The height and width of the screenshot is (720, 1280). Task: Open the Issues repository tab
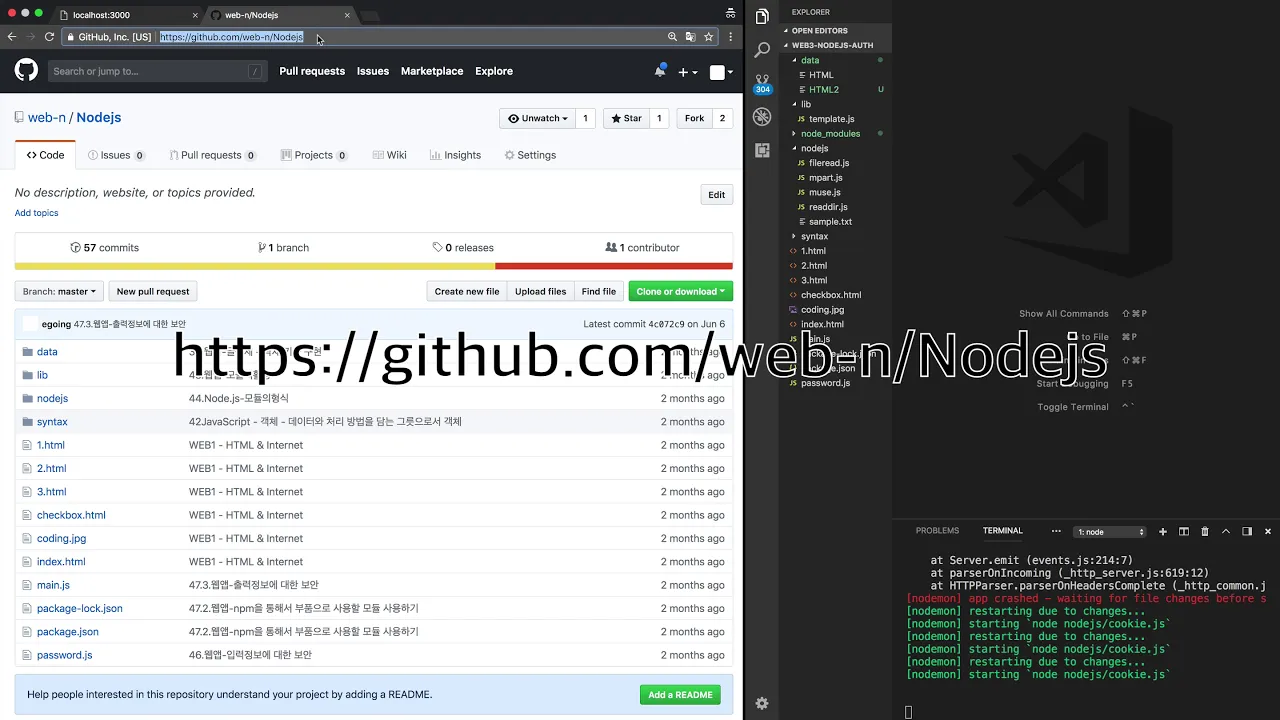click(x=116, y=155)
